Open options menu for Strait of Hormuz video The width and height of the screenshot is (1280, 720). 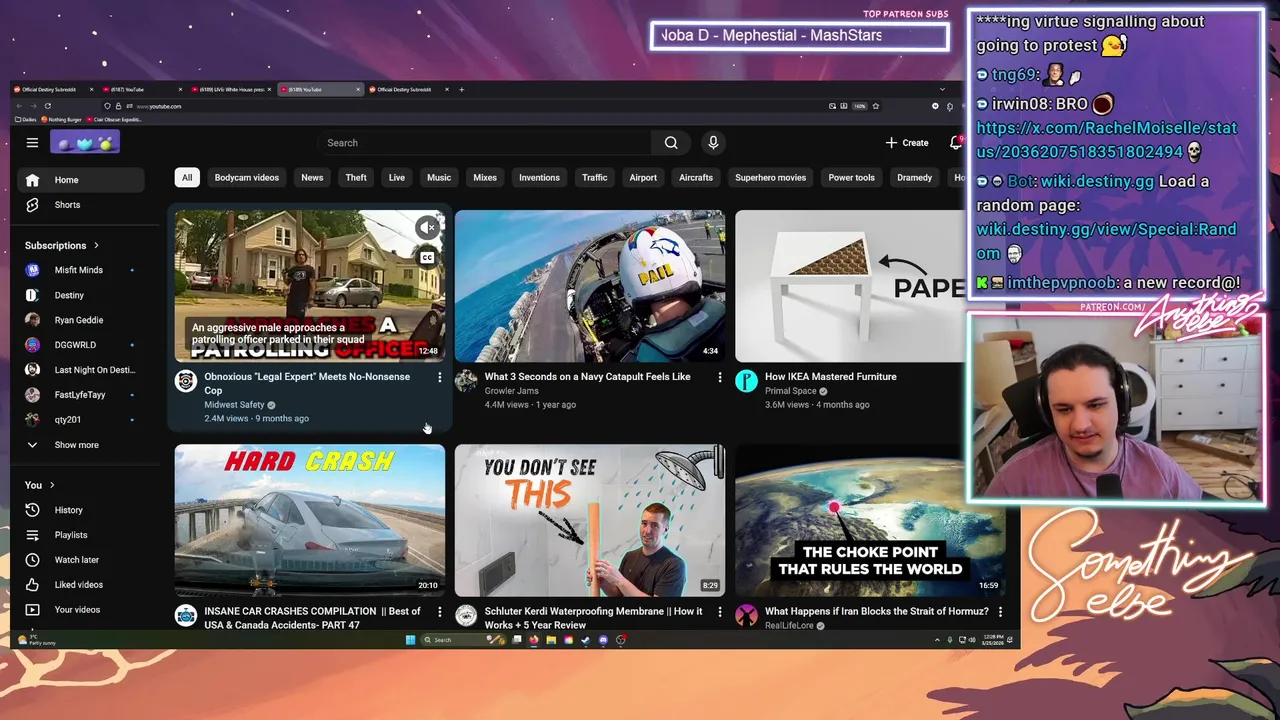tap(1000, 611)
